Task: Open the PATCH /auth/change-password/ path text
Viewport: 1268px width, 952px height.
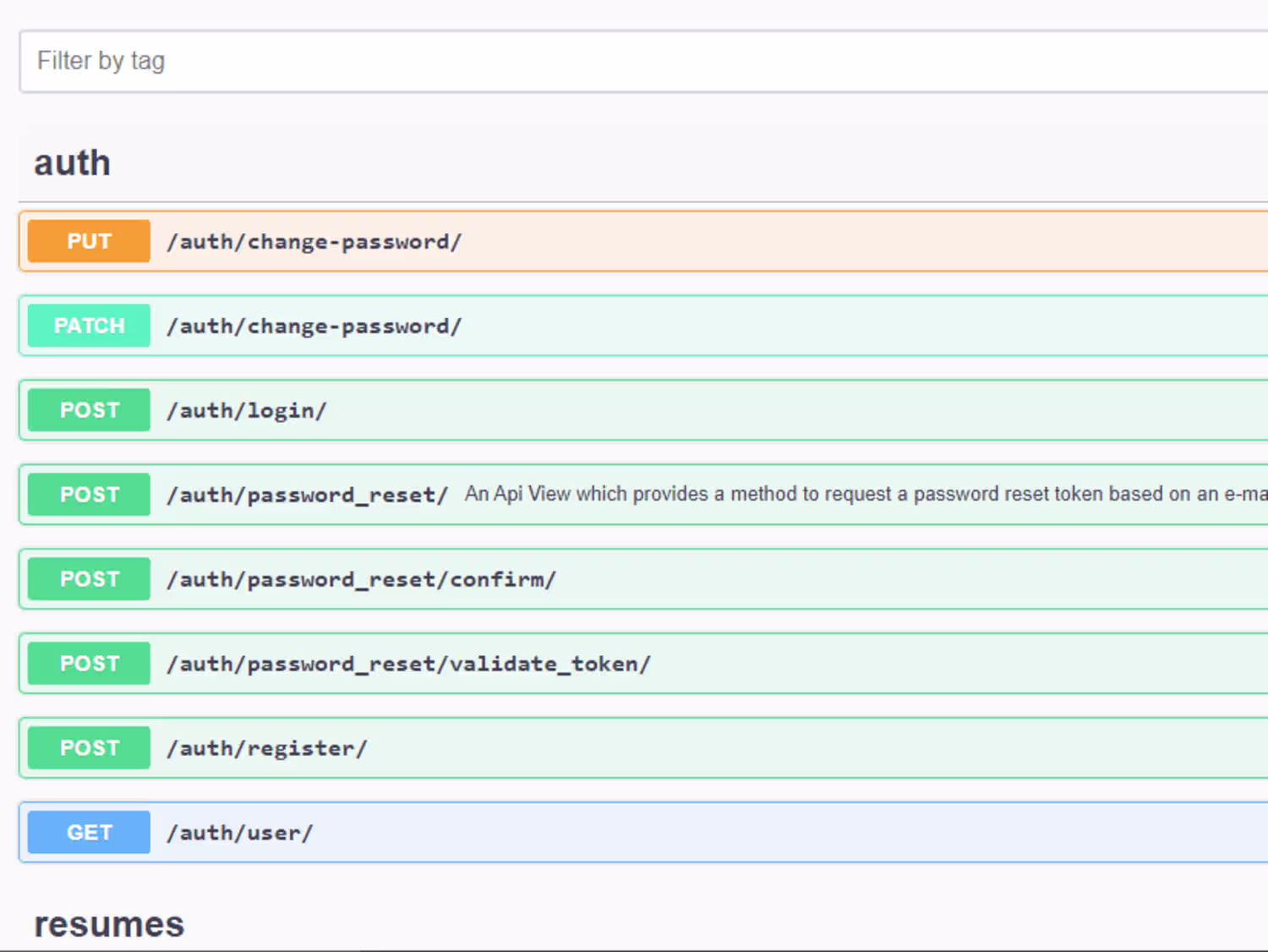Action: (314, 326)
